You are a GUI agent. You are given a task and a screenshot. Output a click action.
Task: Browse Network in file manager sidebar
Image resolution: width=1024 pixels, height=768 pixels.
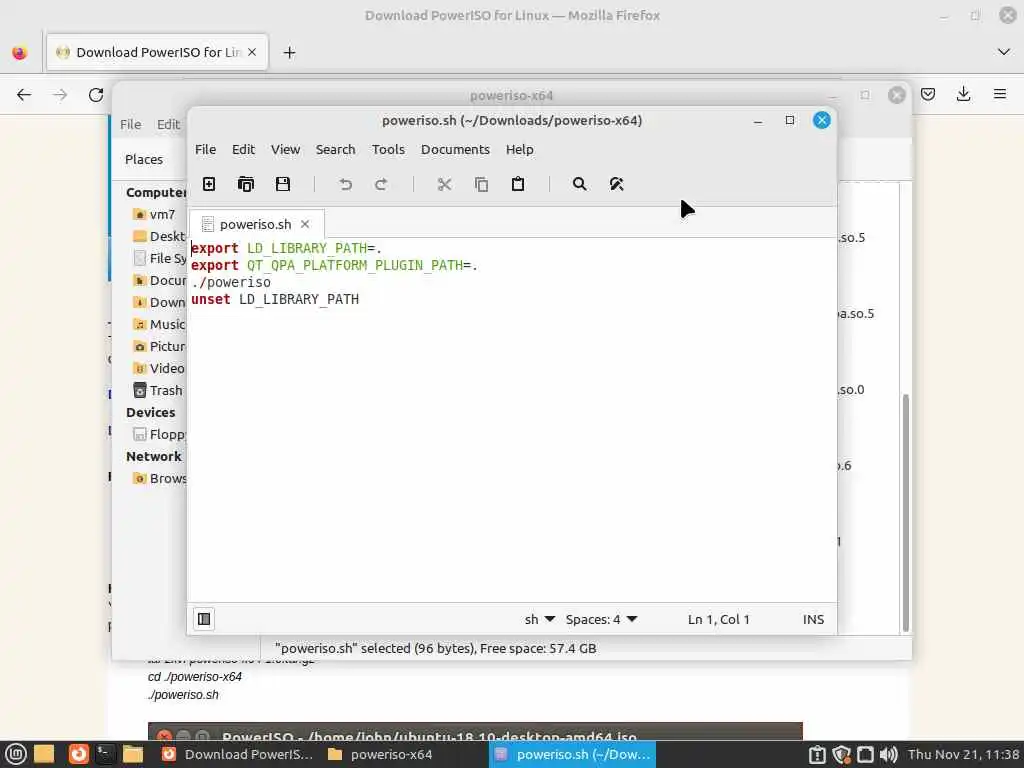(x=159, y=479)
